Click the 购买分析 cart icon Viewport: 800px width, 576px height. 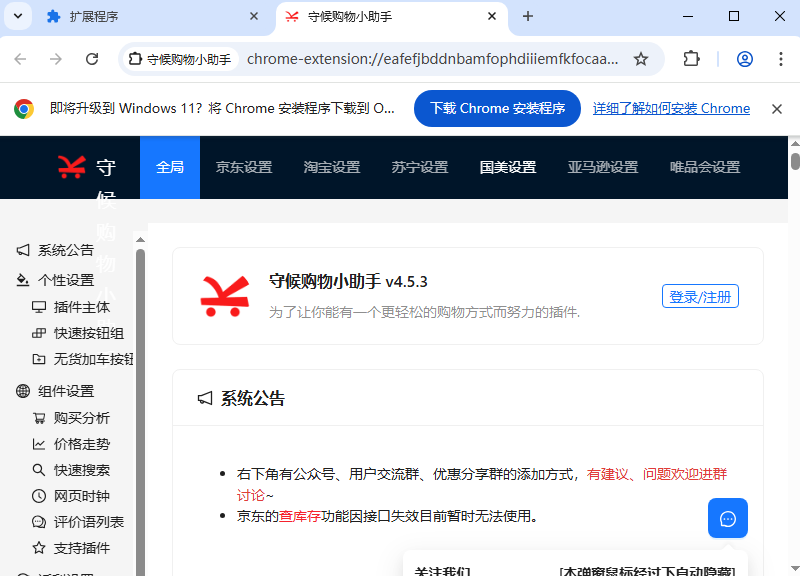39,418
